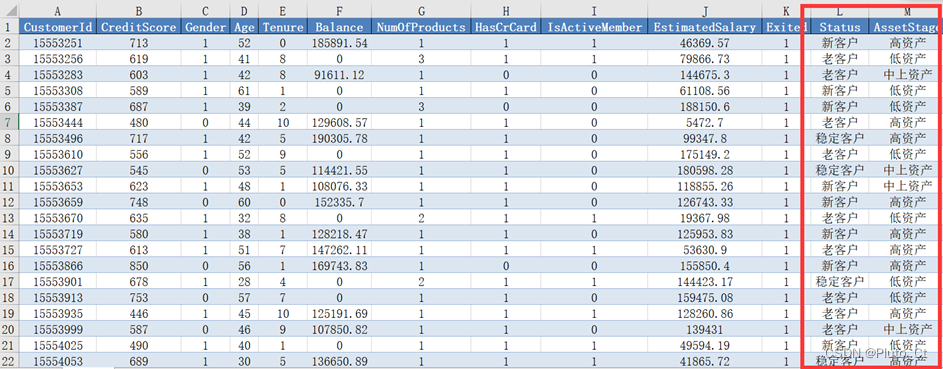This screenshot has width=943, height=369.
Task: Click the IsActiveMember header cell
Action: point(594,27)
